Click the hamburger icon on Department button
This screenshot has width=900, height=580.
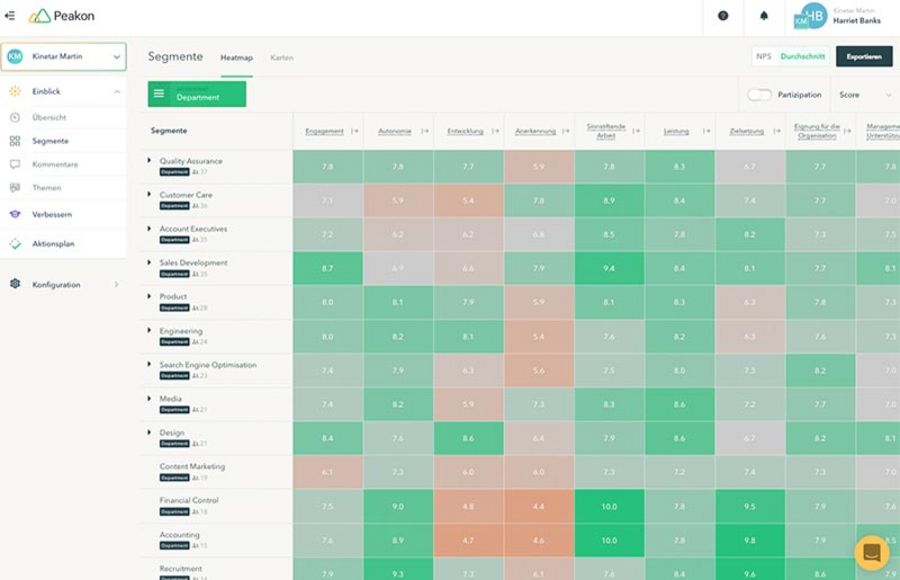(x=159, y=94)
